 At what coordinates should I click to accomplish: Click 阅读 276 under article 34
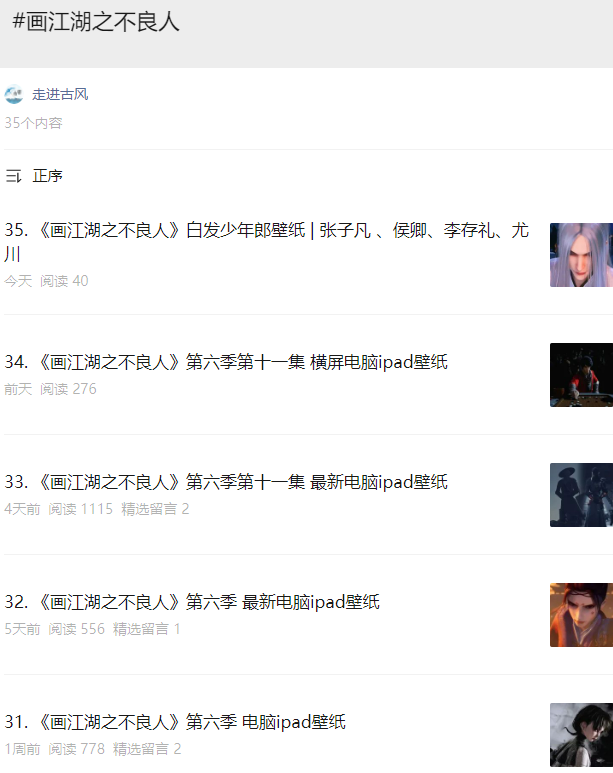[x=68, y=389]
